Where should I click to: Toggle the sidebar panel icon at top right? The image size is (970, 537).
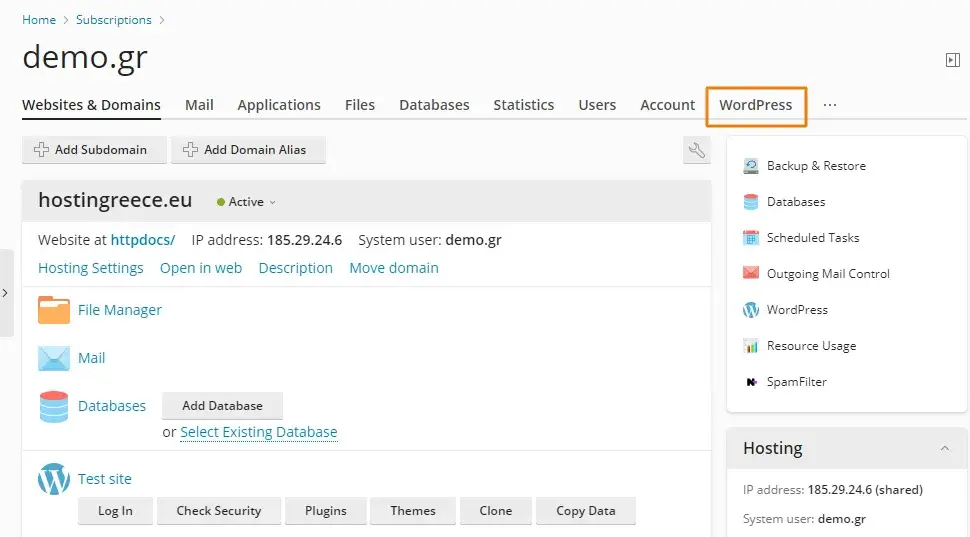click(953, 60)
